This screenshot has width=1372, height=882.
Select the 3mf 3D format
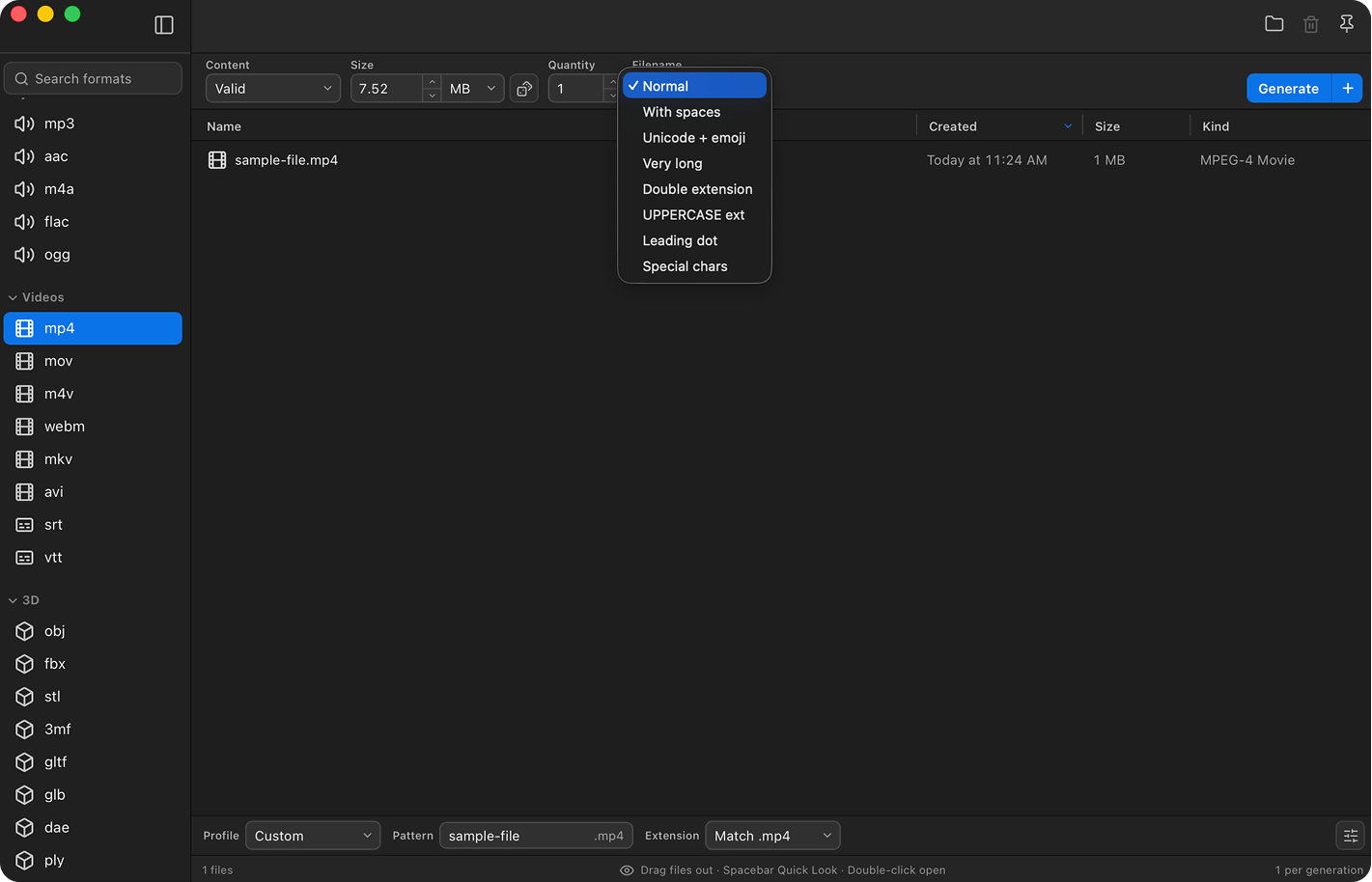tap(93, 730)
